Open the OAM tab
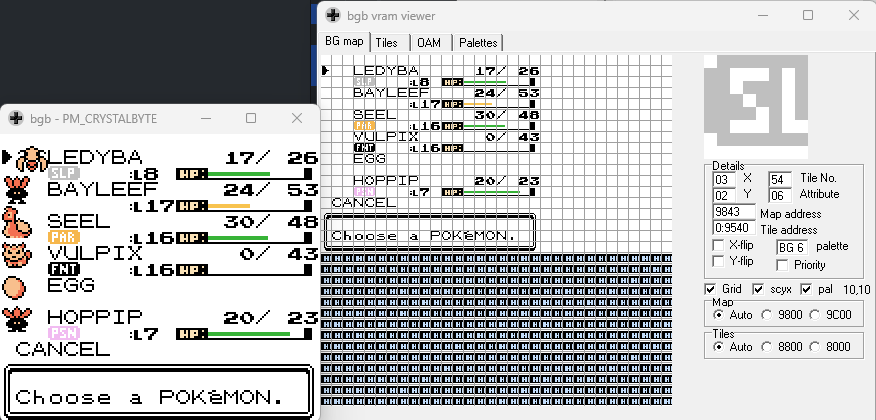 [429, 42]
